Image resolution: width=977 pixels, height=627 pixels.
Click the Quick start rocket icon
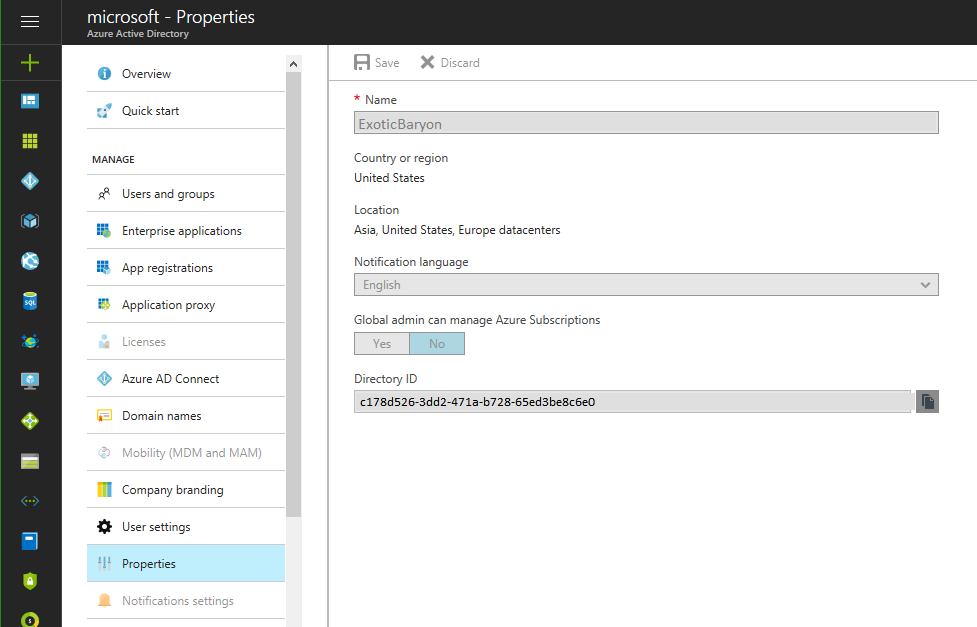pos(105,111)
